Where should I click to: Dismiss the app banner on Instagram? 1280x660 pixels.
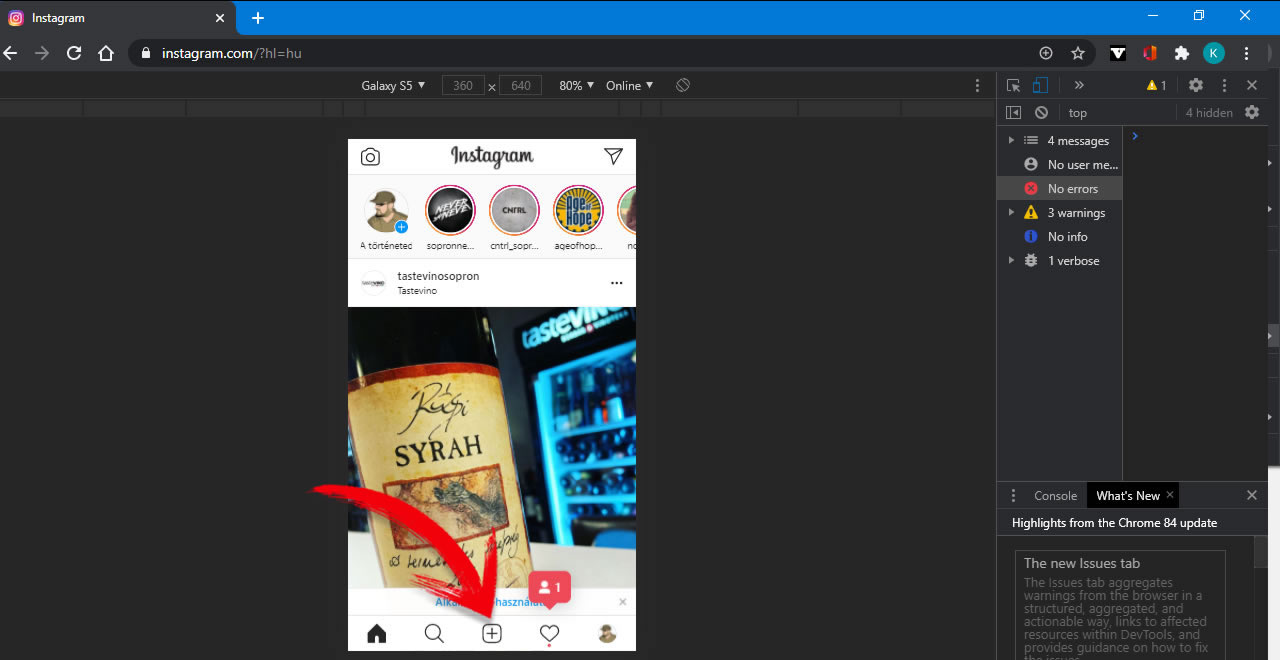(623, 602)
